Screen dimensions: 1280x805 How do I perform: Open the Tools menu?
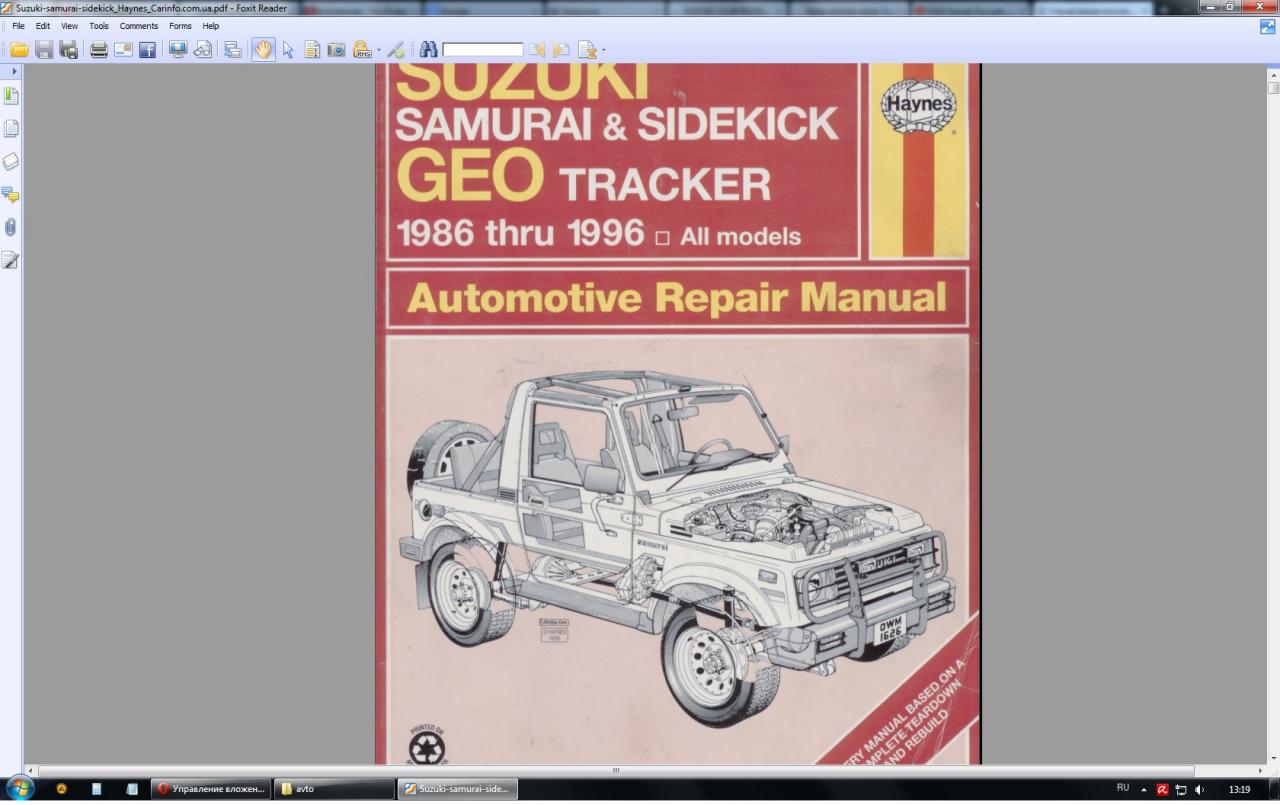(x=99, y=26)
